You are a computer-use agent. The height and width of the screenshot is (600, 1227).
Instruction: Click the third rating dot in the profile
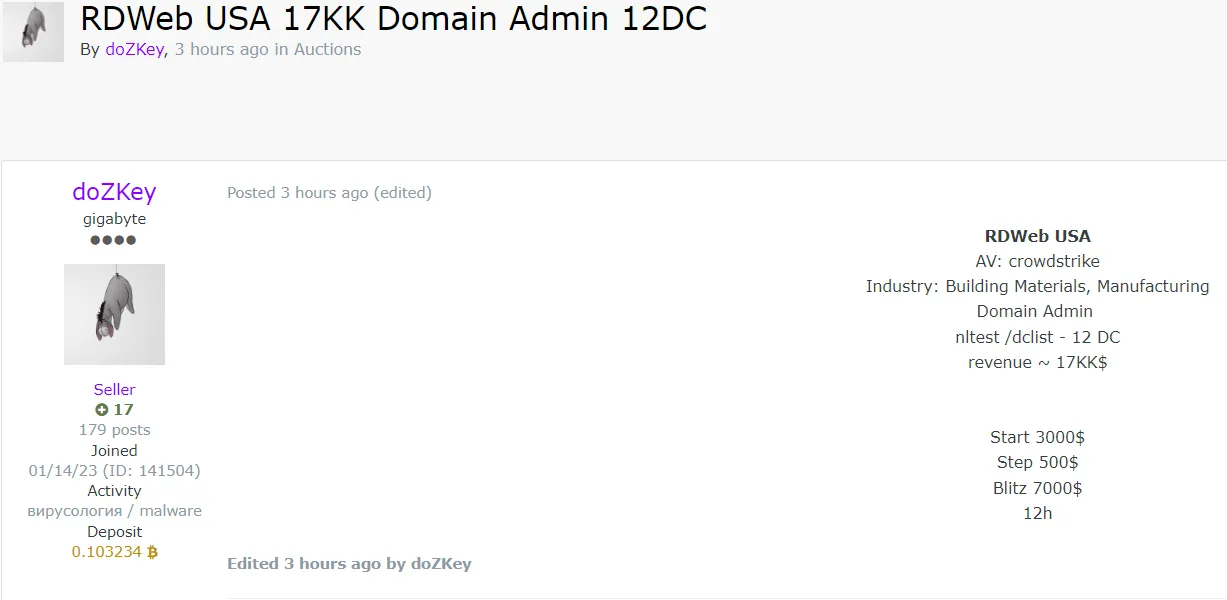pos(120,239)
